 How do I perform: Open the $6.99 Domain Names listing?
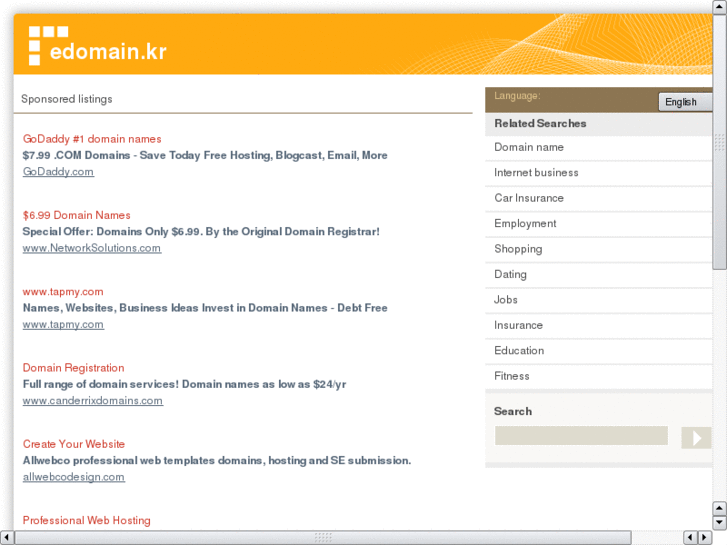click(x=77, y=215)
